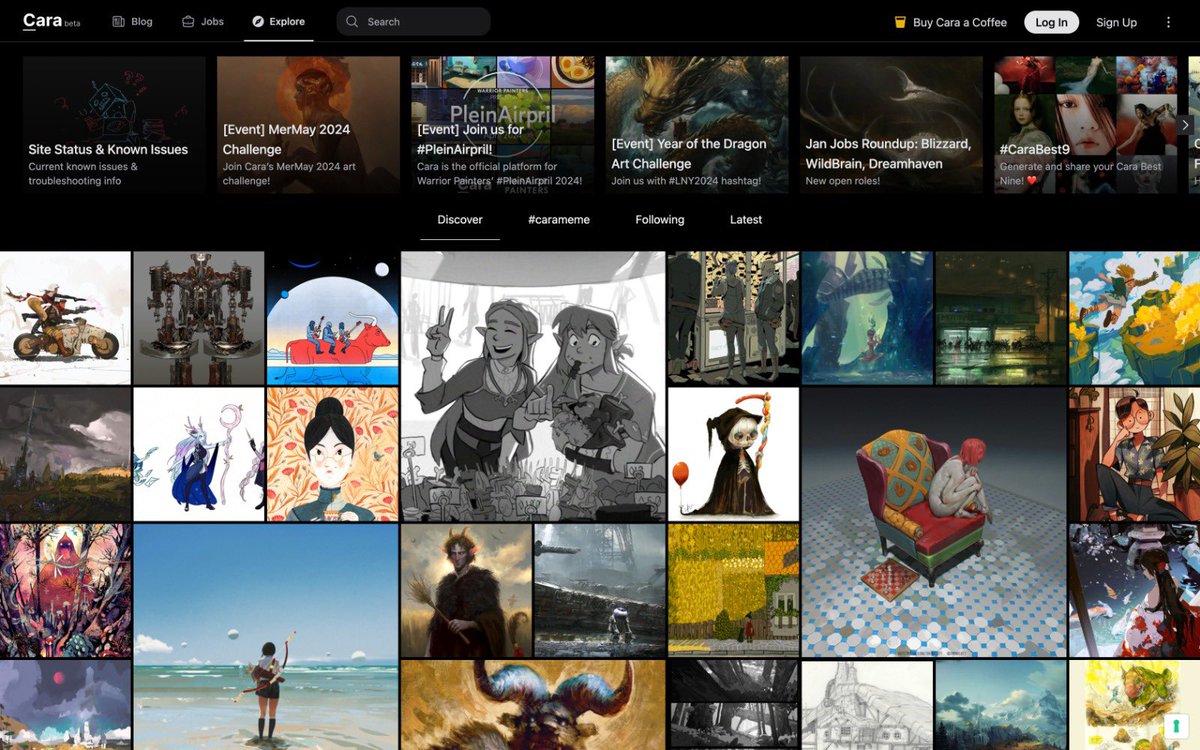This screenshot has width=1200, height=750.
Task: Click the Log In button
Action: click(1051, 22)
